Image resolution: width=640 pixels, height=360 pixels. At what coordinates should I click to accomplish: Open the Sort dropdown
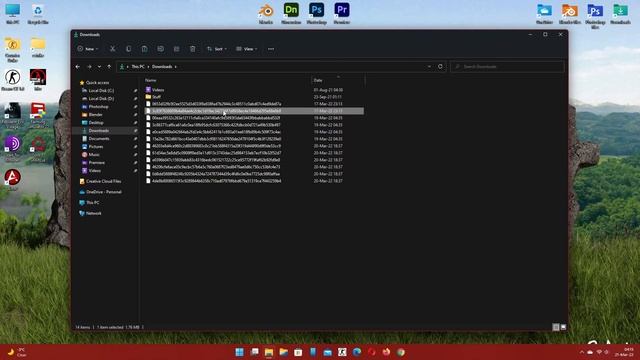point(216,49)
